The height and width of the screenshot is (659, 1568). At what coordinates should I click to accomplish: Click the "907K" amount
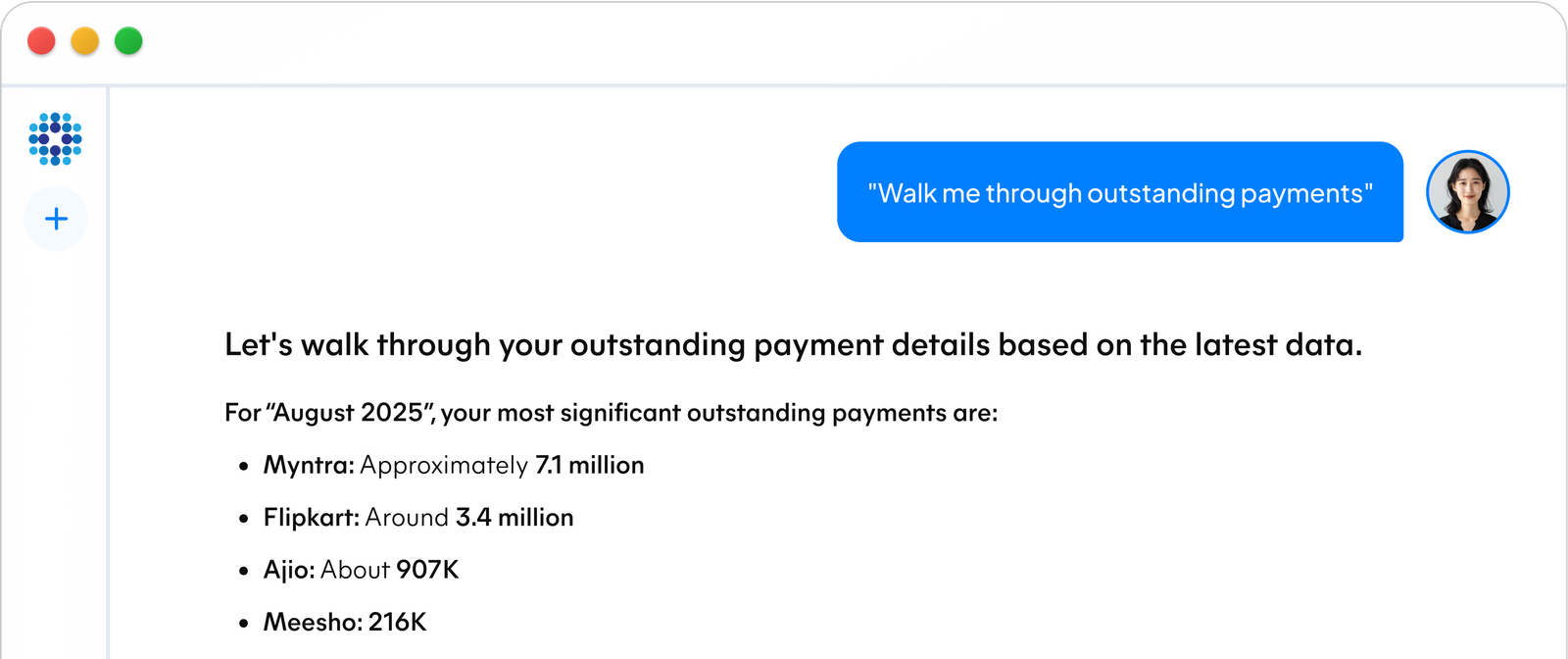pos(427,570)
